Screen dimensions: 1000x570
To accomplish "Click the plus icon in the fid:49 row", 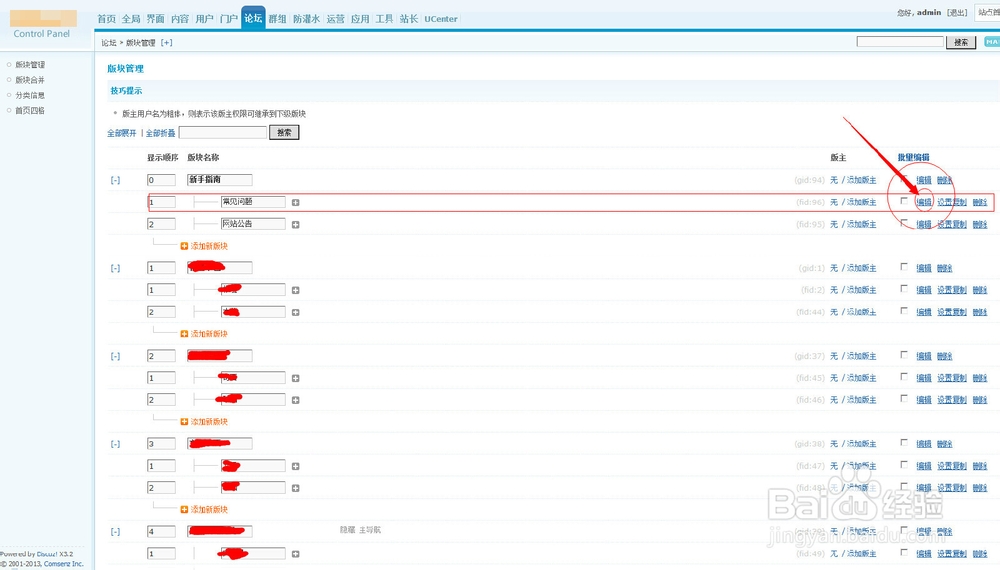I will coord(295,554).
